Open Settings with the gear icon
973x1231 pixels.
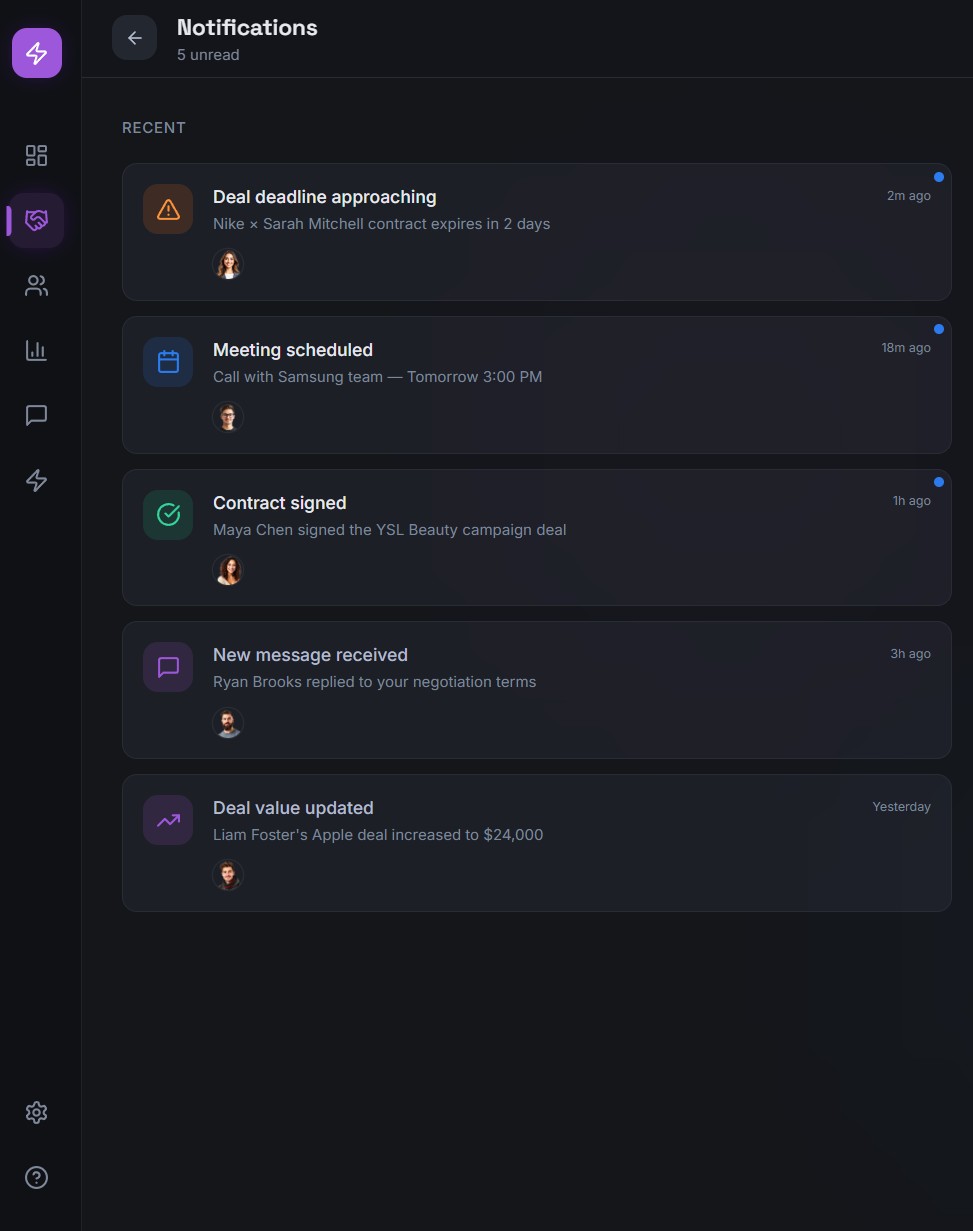pos(36,1112)
